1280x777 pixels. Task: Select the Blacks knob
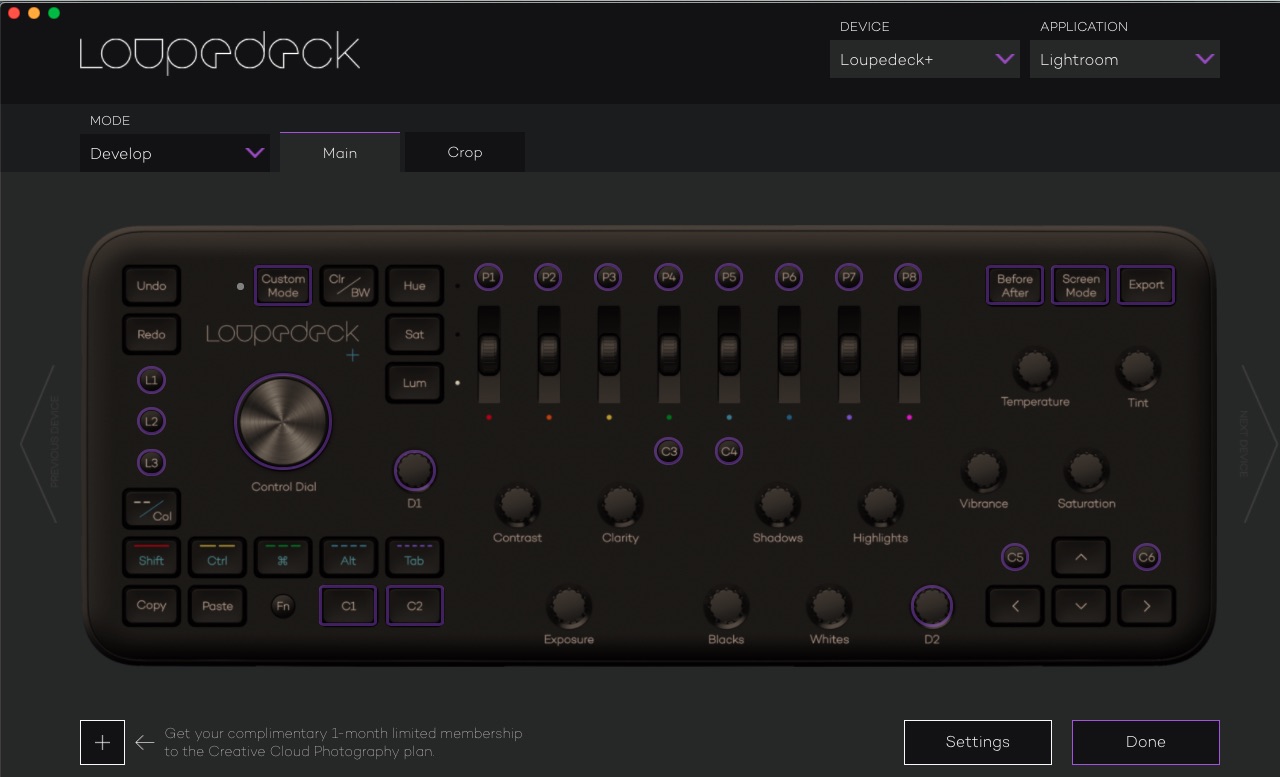(725, 607)
